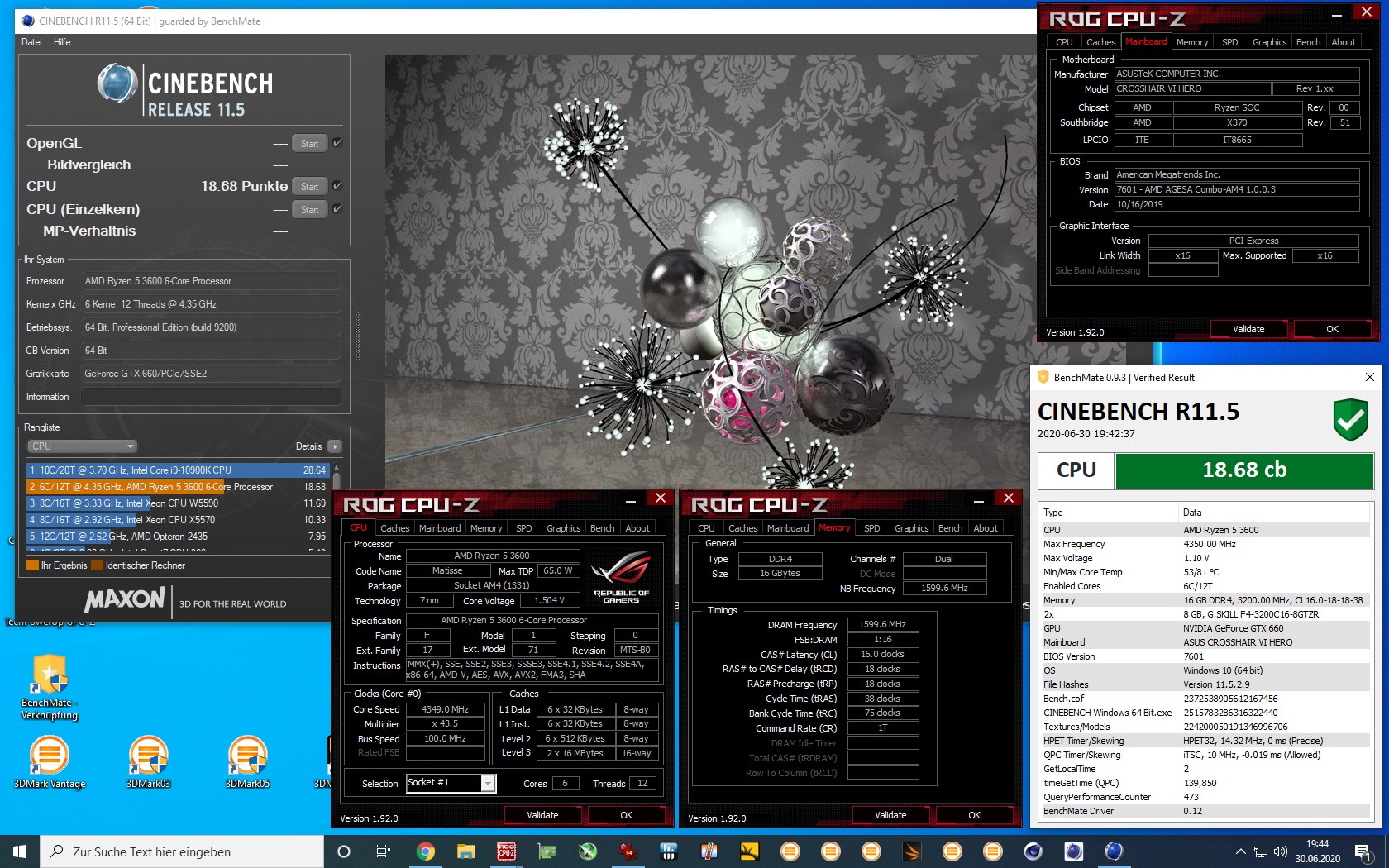The height and width of the screenshot is (868, 1389).
Task: Click Validate in the CPU-Z CPU window
Action: tap(542, 815)
